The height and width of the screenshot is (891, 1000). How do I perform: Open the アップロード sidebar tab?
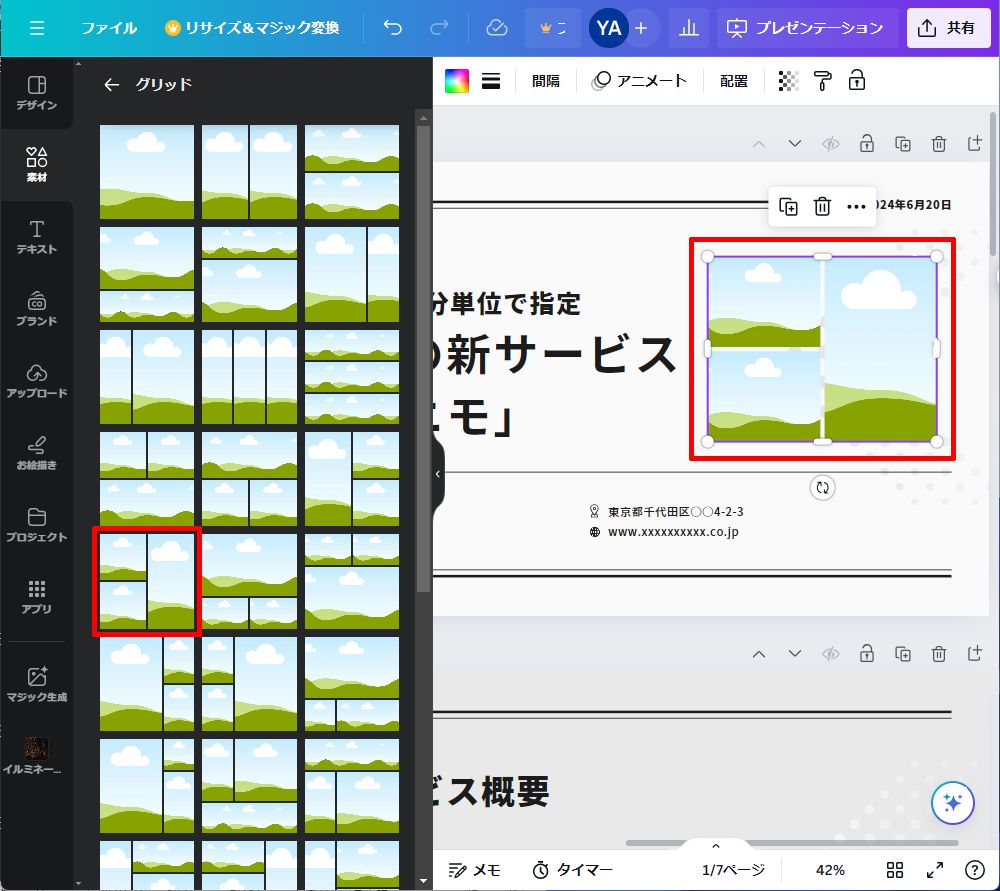tap(36, 381)
